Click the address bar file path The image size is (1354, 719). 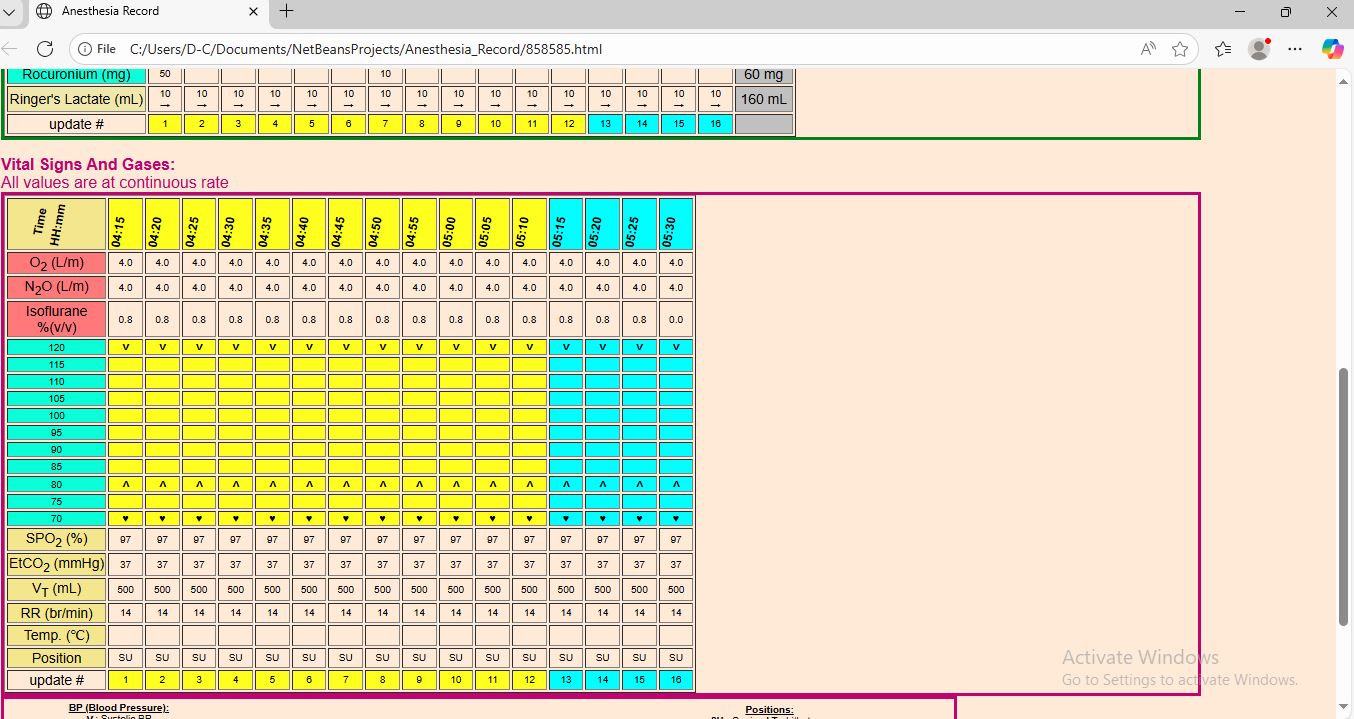coord(366,49)
